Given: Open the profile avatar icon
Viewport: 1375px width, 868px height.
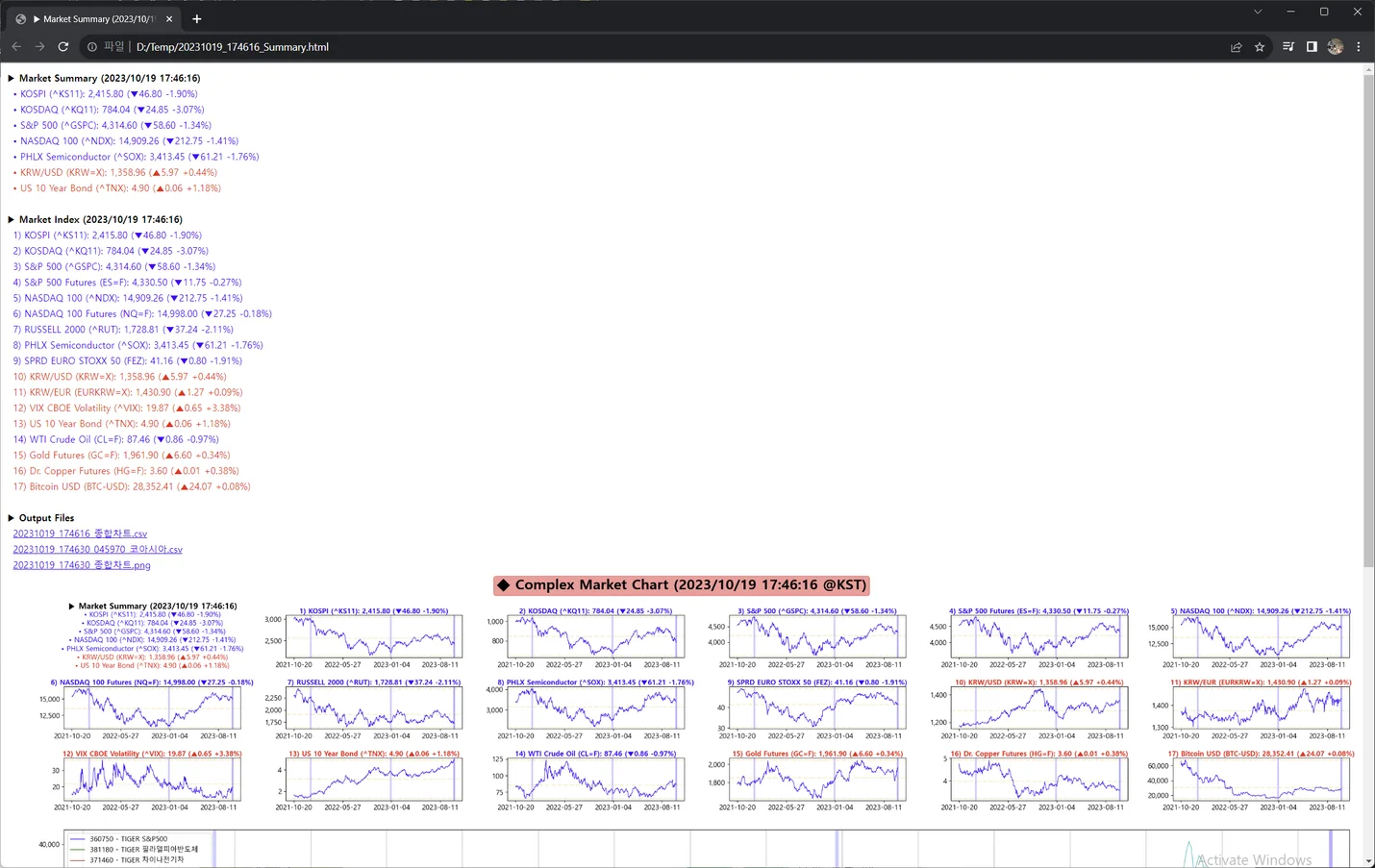Looking at the screenshot, I should (x=1335, y=46).
